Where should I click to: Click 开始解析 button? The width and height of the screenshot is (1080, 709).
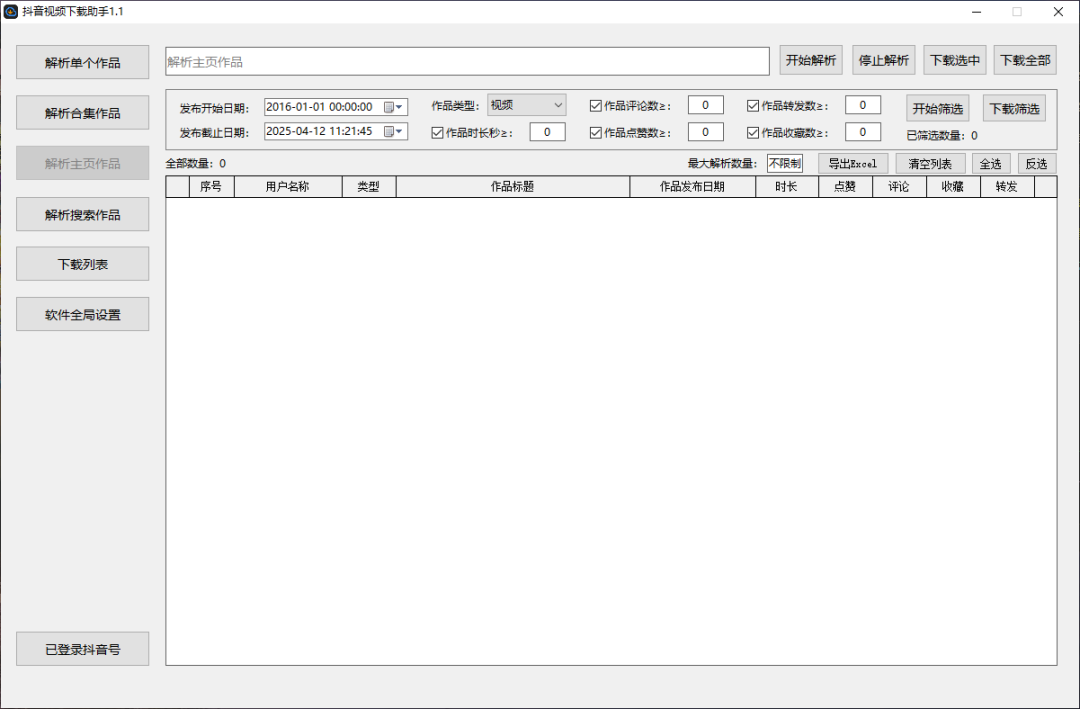(811, 61)
